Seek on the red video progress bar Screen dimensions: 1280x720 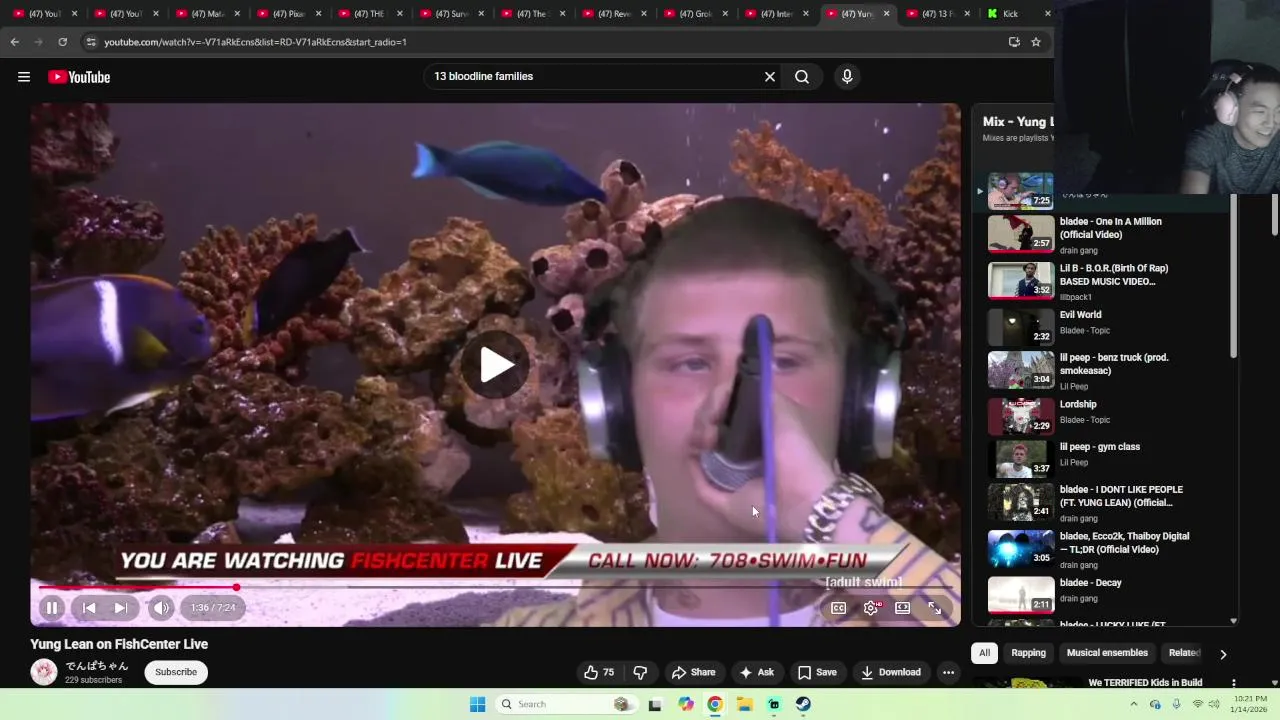pos(495,588)
